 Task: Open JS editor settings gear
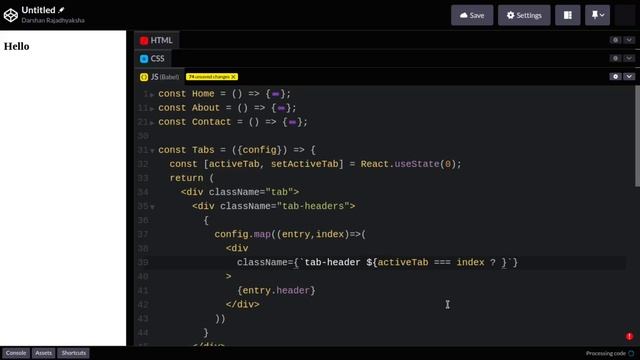click(615, 76)
